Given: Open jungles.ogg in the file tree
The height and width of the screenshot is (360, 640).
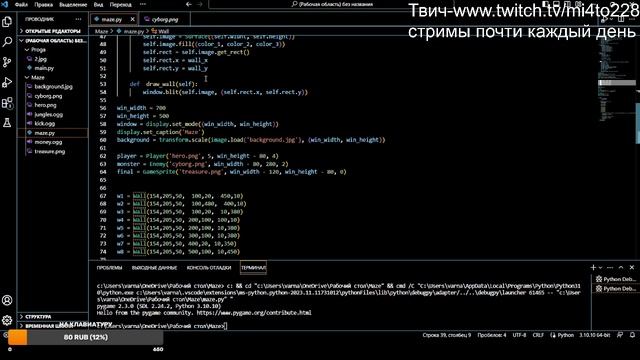Looking at the screenshot, I should (49, 115).
